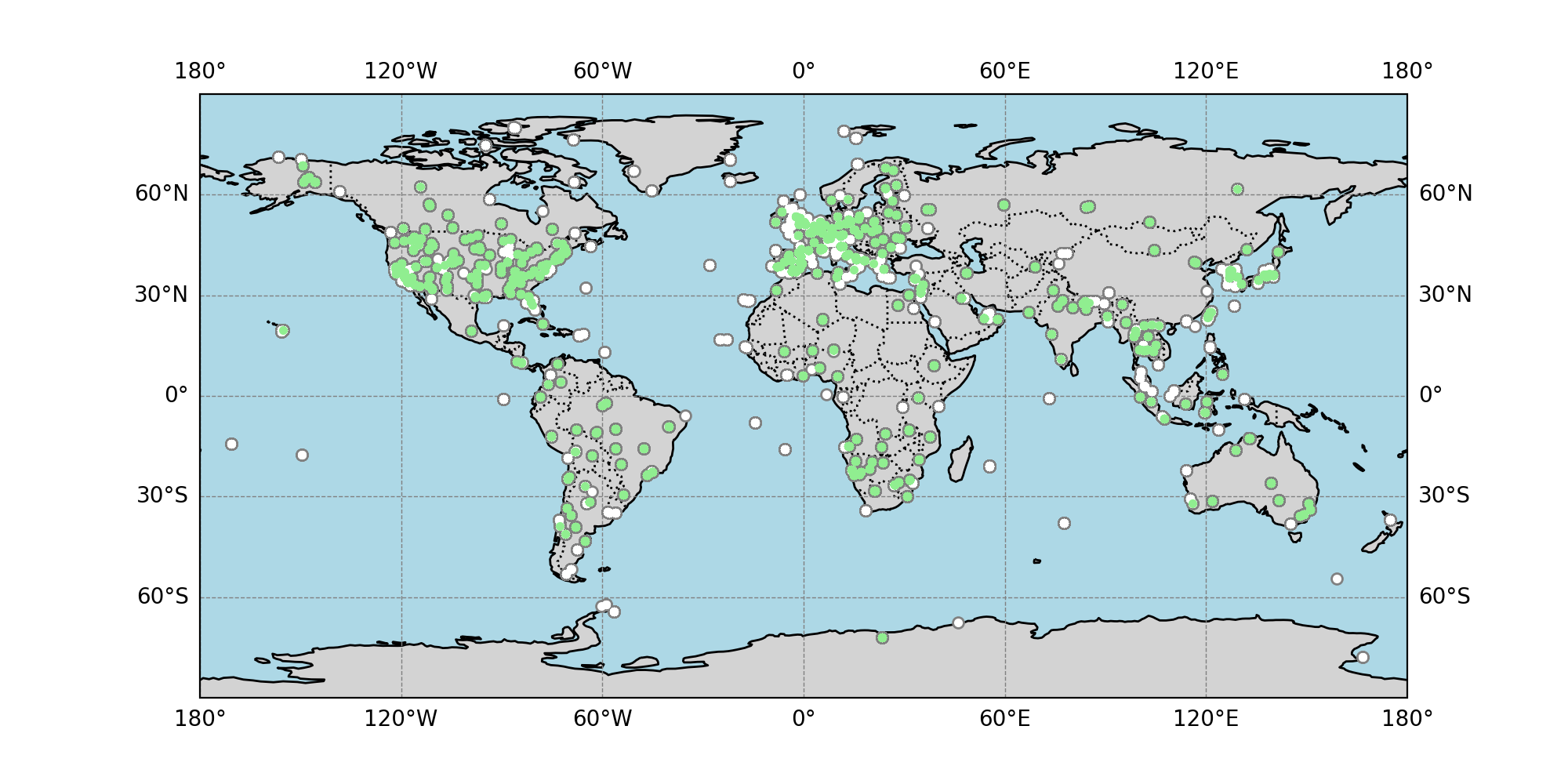This screenshot has width=1568, height=784.
Task: Click the left-axis 0° equator label
Action: (x=176, y=395)
